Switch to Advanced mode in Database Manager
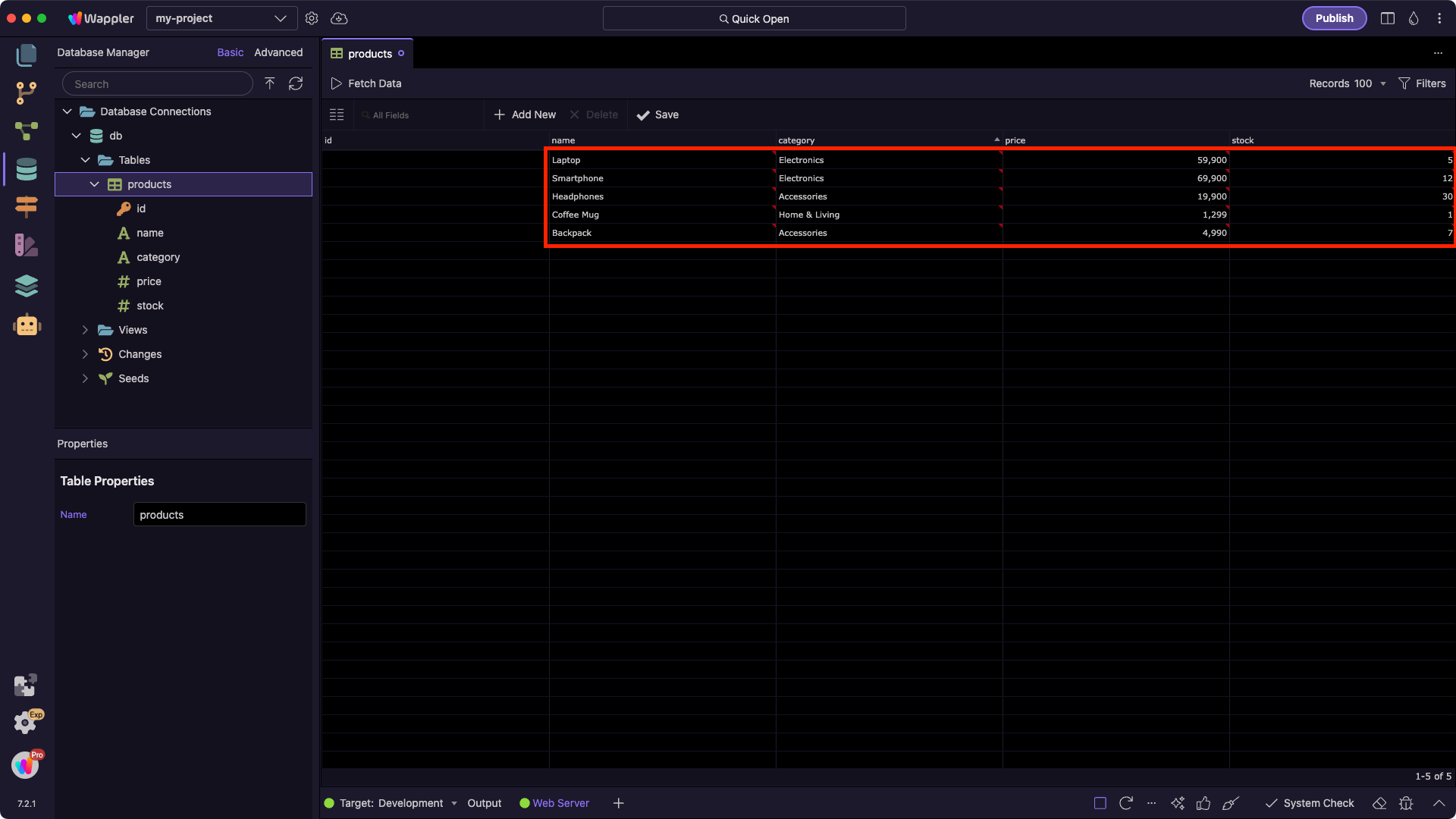 [x=278, y=52]
